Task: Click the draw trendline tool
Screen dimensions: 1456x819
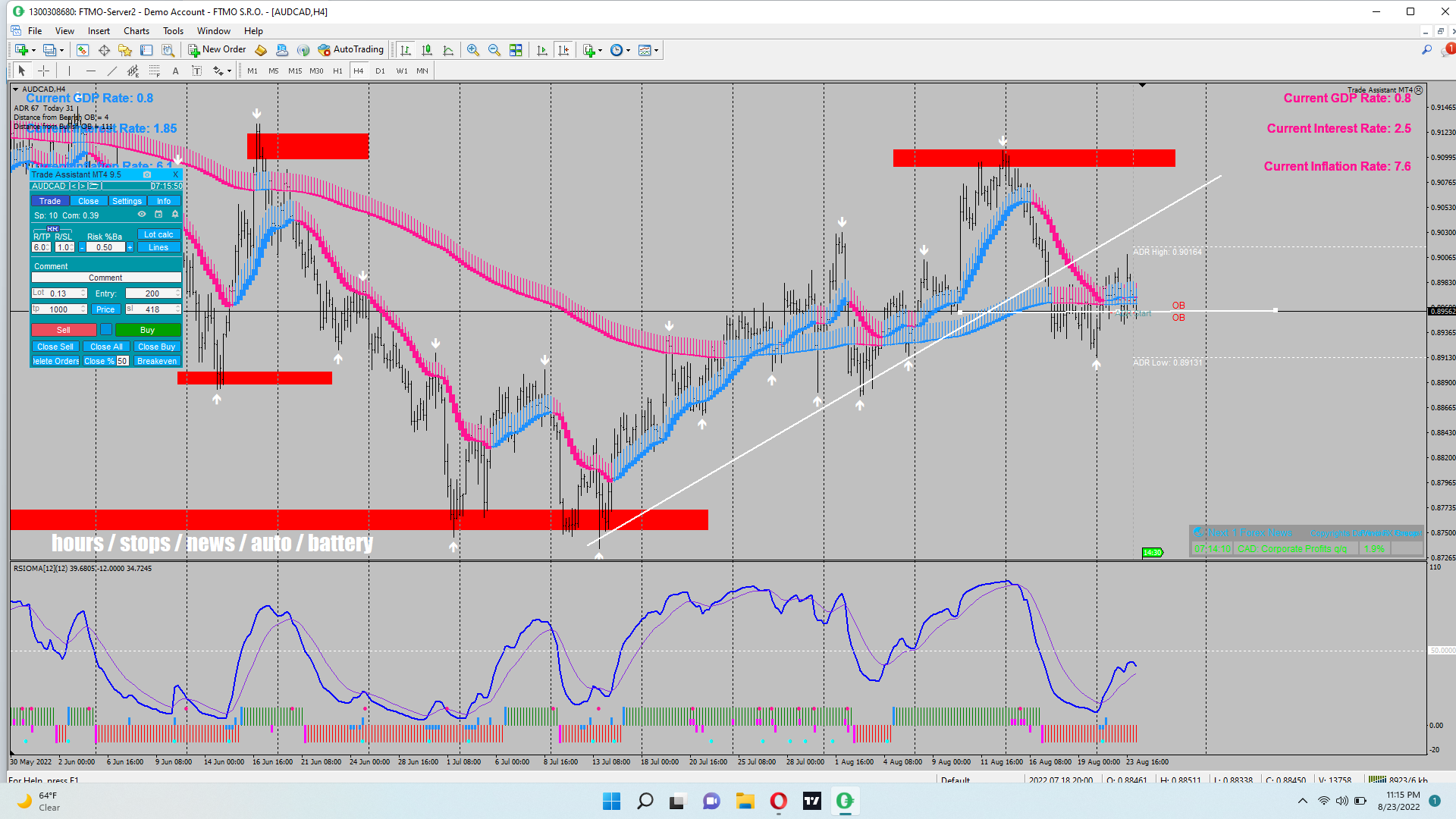Action: click(112, 71)
